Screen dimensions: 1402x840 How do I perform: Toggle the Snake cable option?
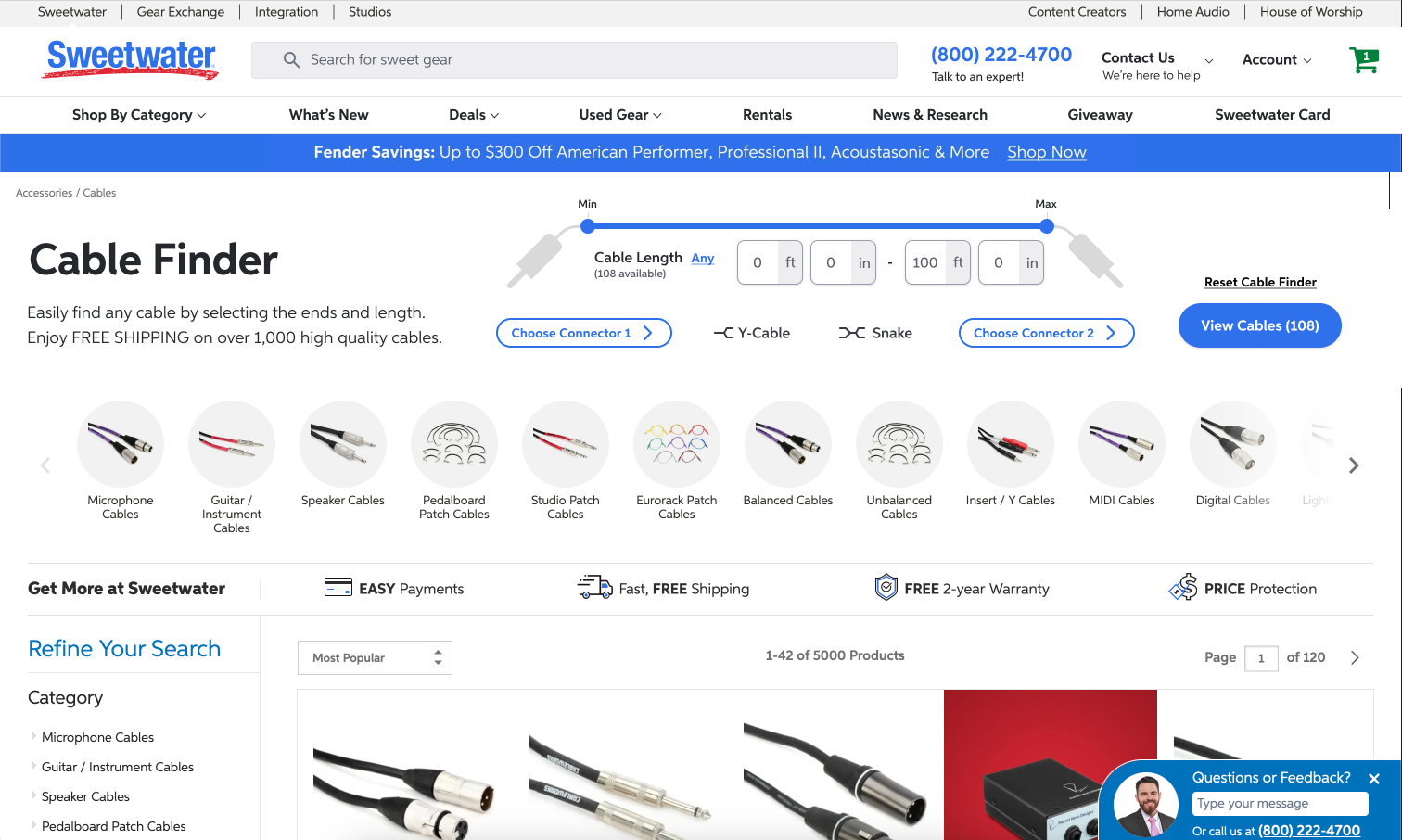tap(875, 333)
